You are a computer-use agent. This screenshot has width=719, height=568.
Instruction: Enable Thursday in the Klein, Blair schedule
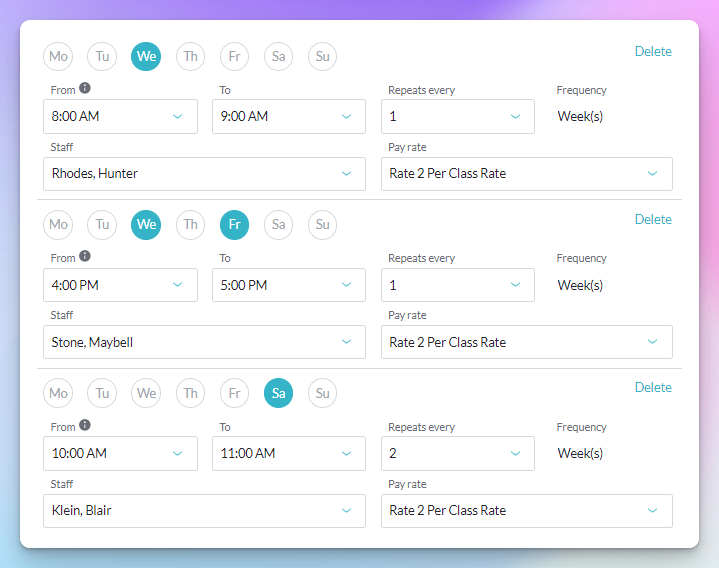point(190,393)
